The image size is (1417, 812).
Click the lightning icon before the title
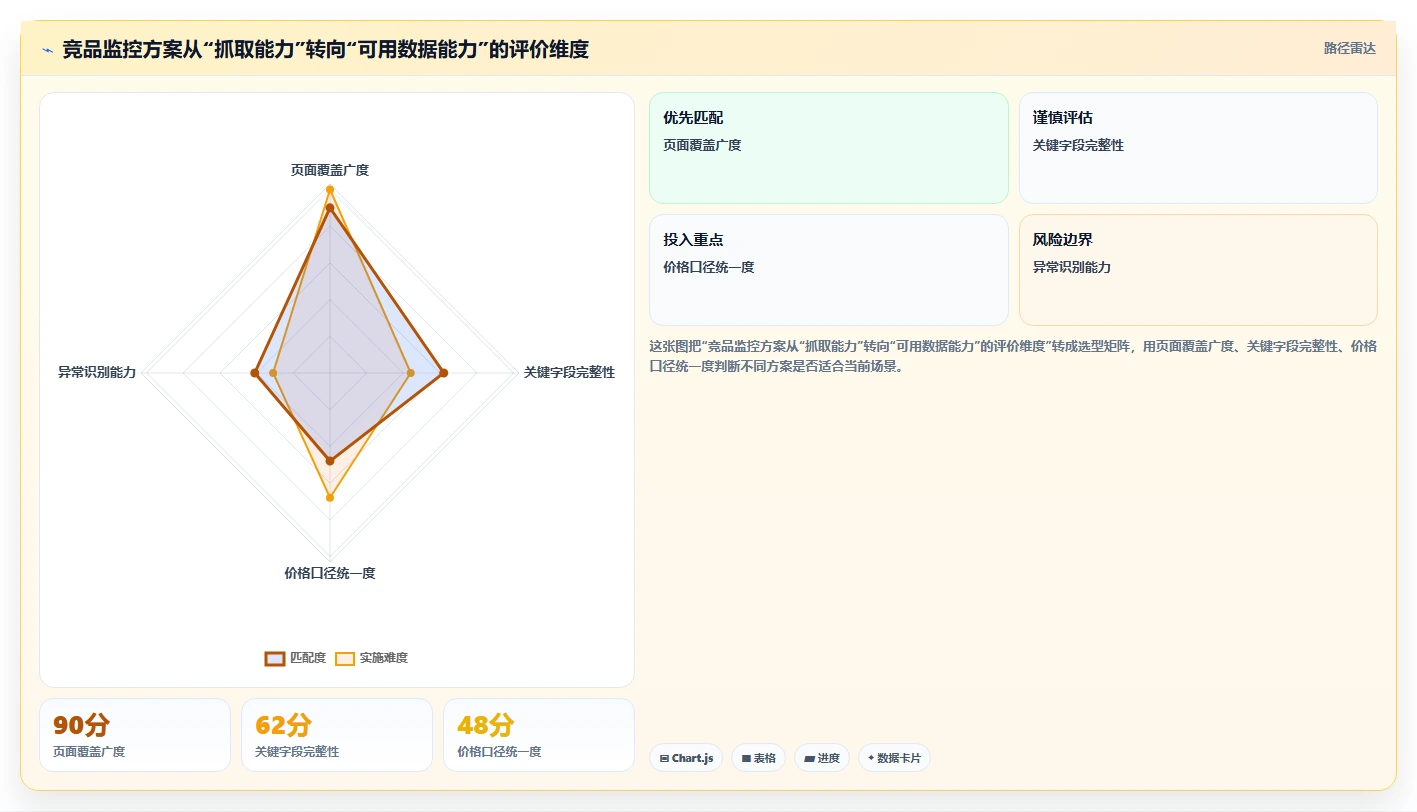coord(47,50)
